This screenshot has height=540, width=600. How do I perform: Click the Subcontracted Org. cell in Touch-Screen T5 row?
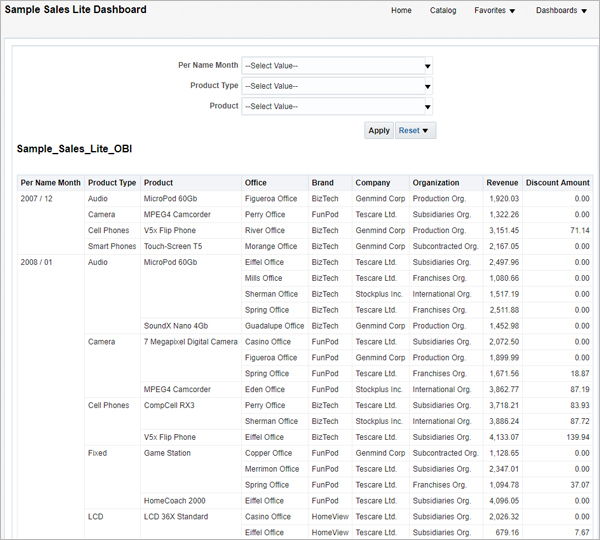[445, 246]
